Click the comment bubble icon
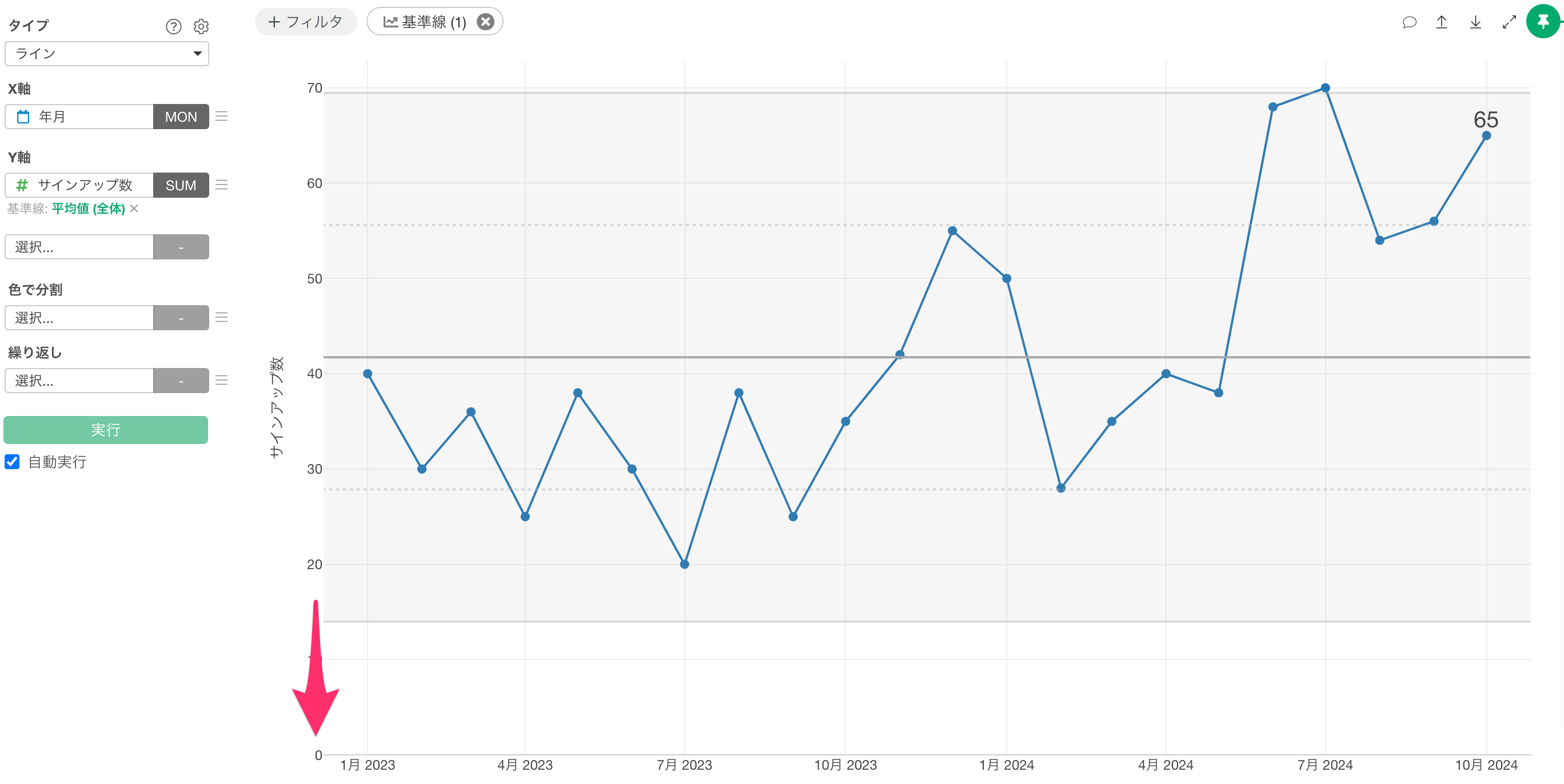Screen dimensions: 1564x784 (x=1409, y=22)
